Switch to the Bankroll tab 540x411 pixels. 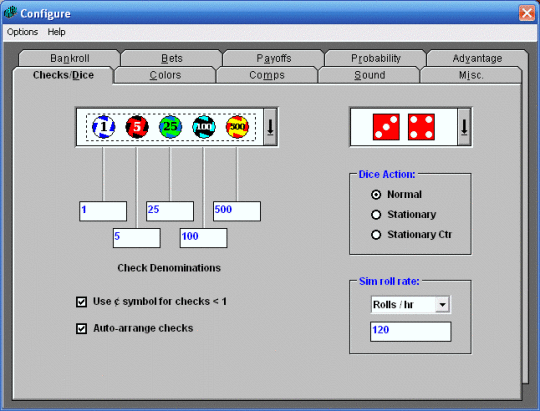click(x=70, y=58)
